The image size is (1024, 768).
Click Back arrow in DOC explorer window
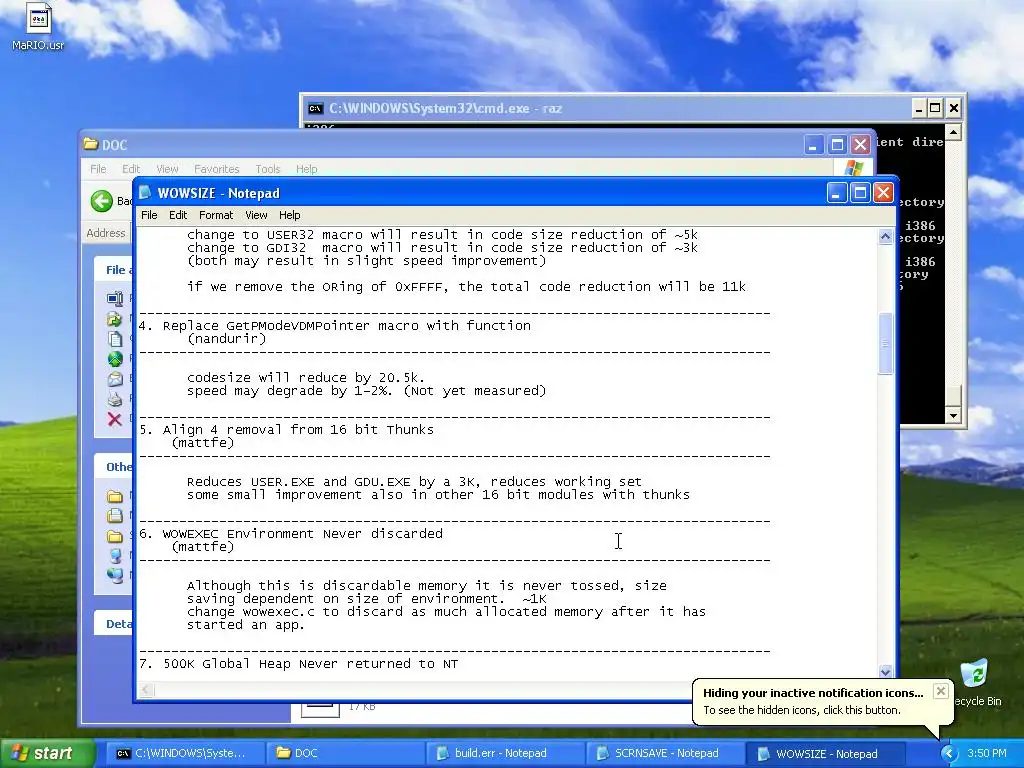point(102,200)
